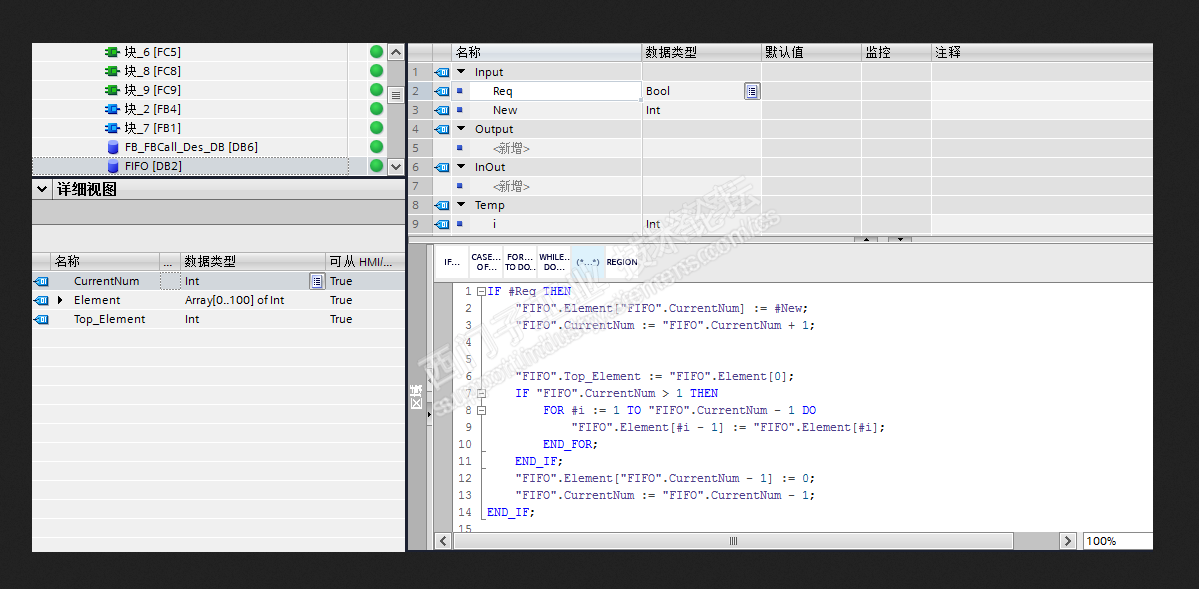Click the 监控 column header

[896, 52]
